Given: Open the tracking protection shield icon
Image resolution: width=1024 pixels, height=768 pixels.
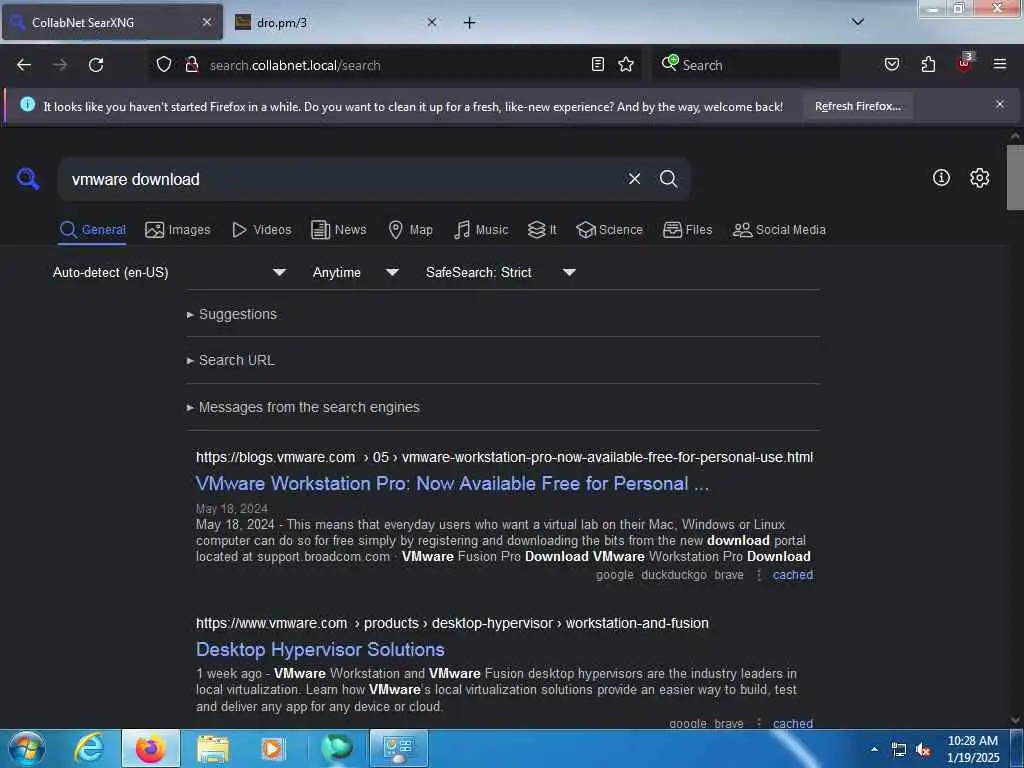Looking at the screenshot, I should coord(164,65).
